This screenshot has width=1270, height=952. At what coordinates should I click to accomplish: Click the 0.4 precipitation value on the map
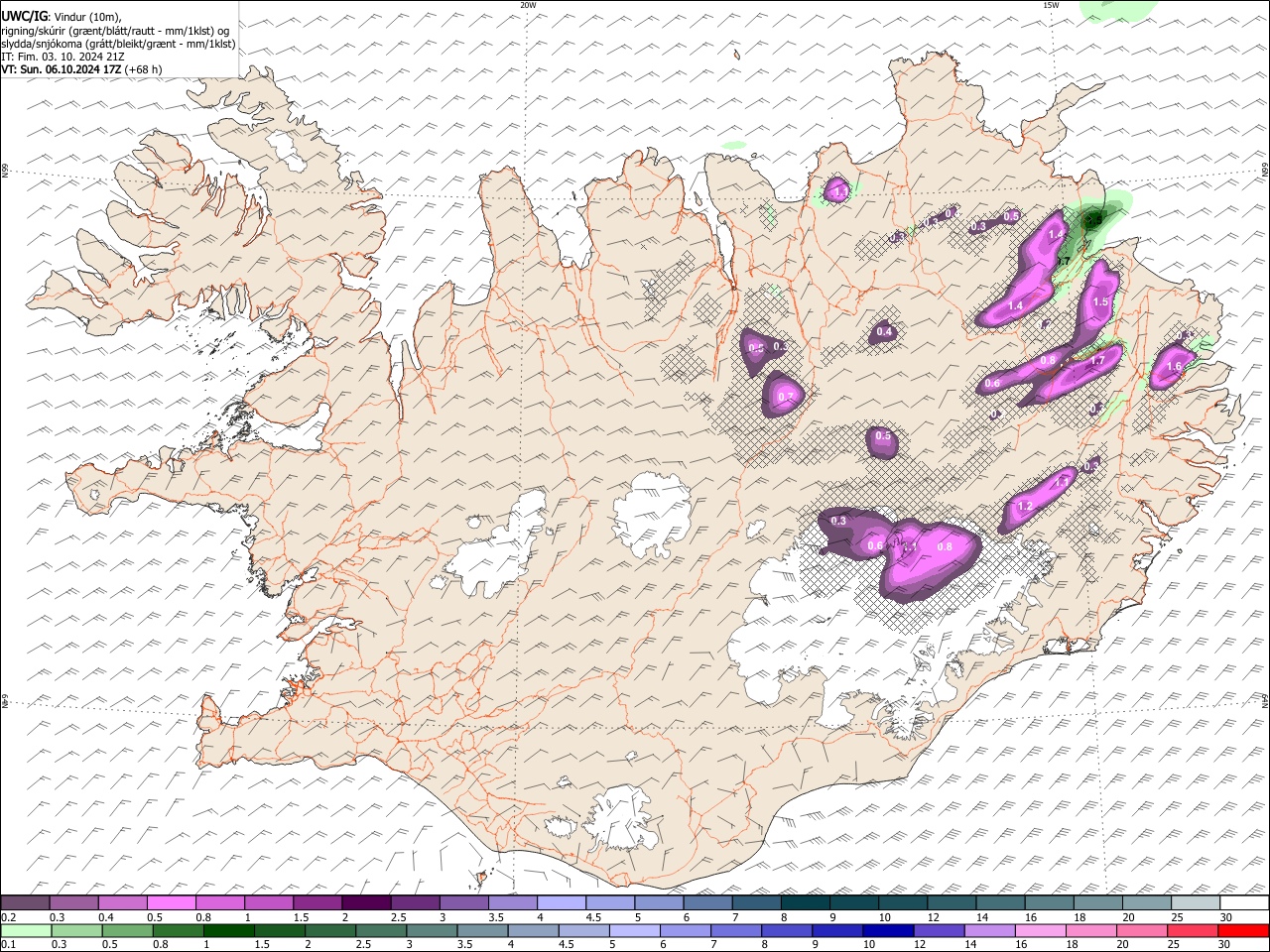pos(883,332)
